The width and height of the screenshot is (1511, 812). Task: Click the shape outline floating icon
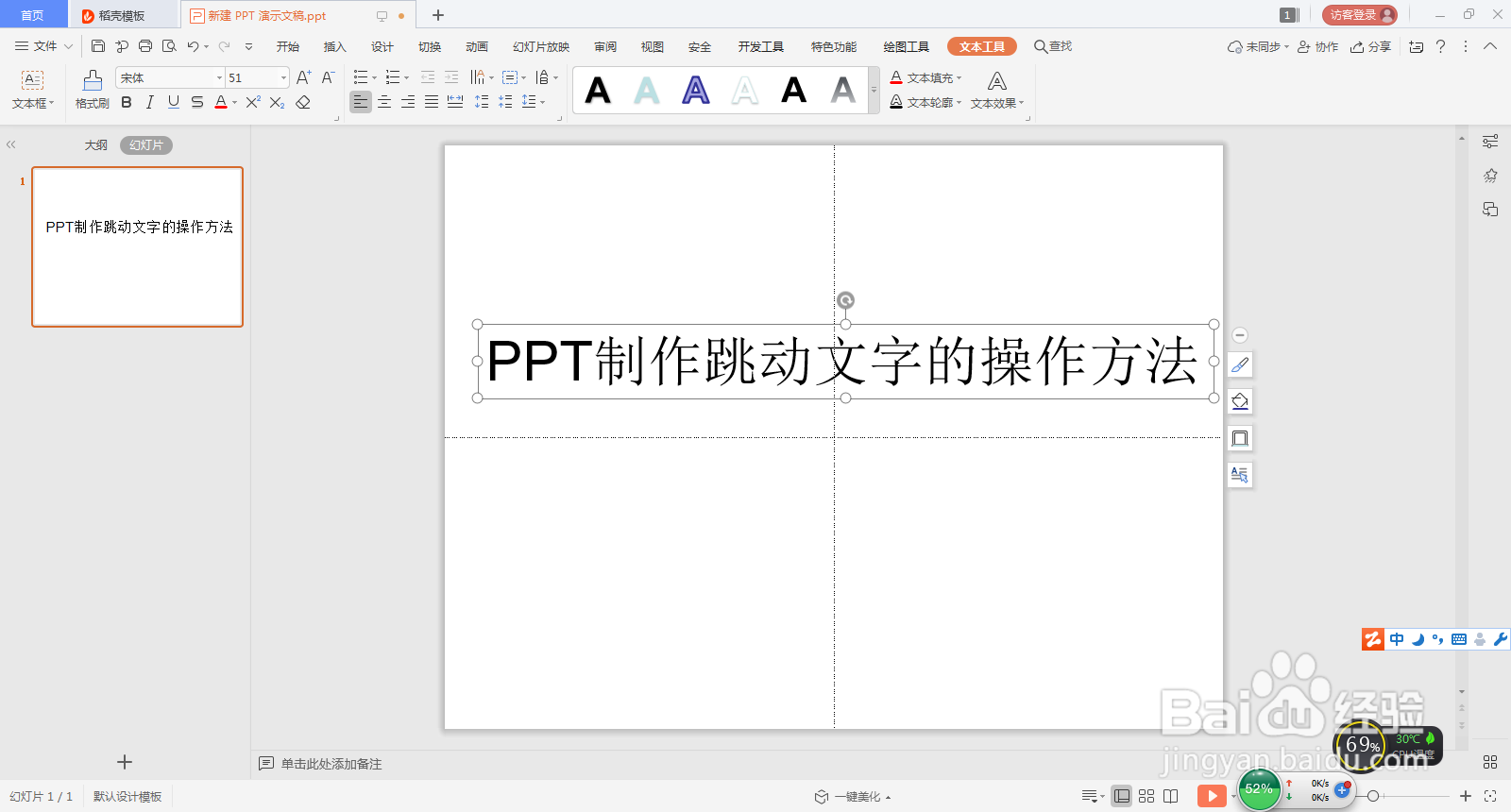pos(1240,438)
